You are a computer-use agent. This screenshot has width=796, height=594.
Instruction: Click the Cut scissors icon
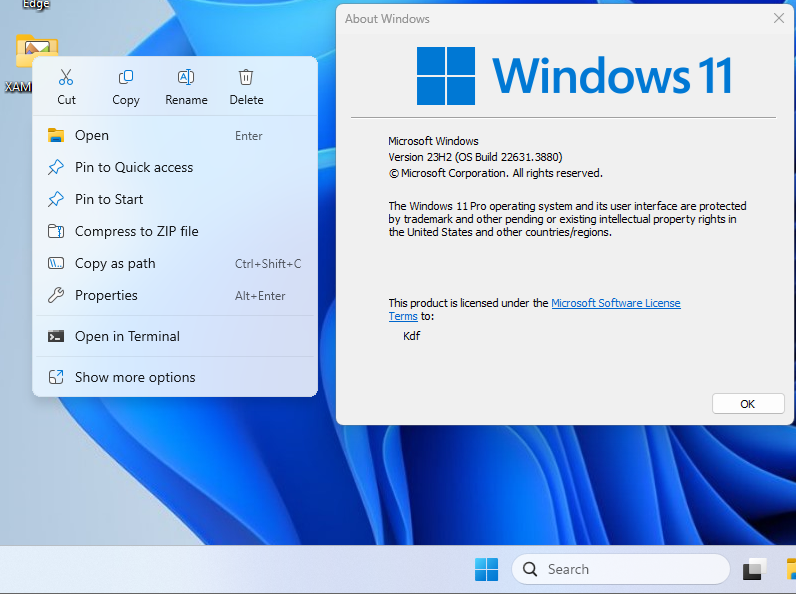tap(66, 77)
